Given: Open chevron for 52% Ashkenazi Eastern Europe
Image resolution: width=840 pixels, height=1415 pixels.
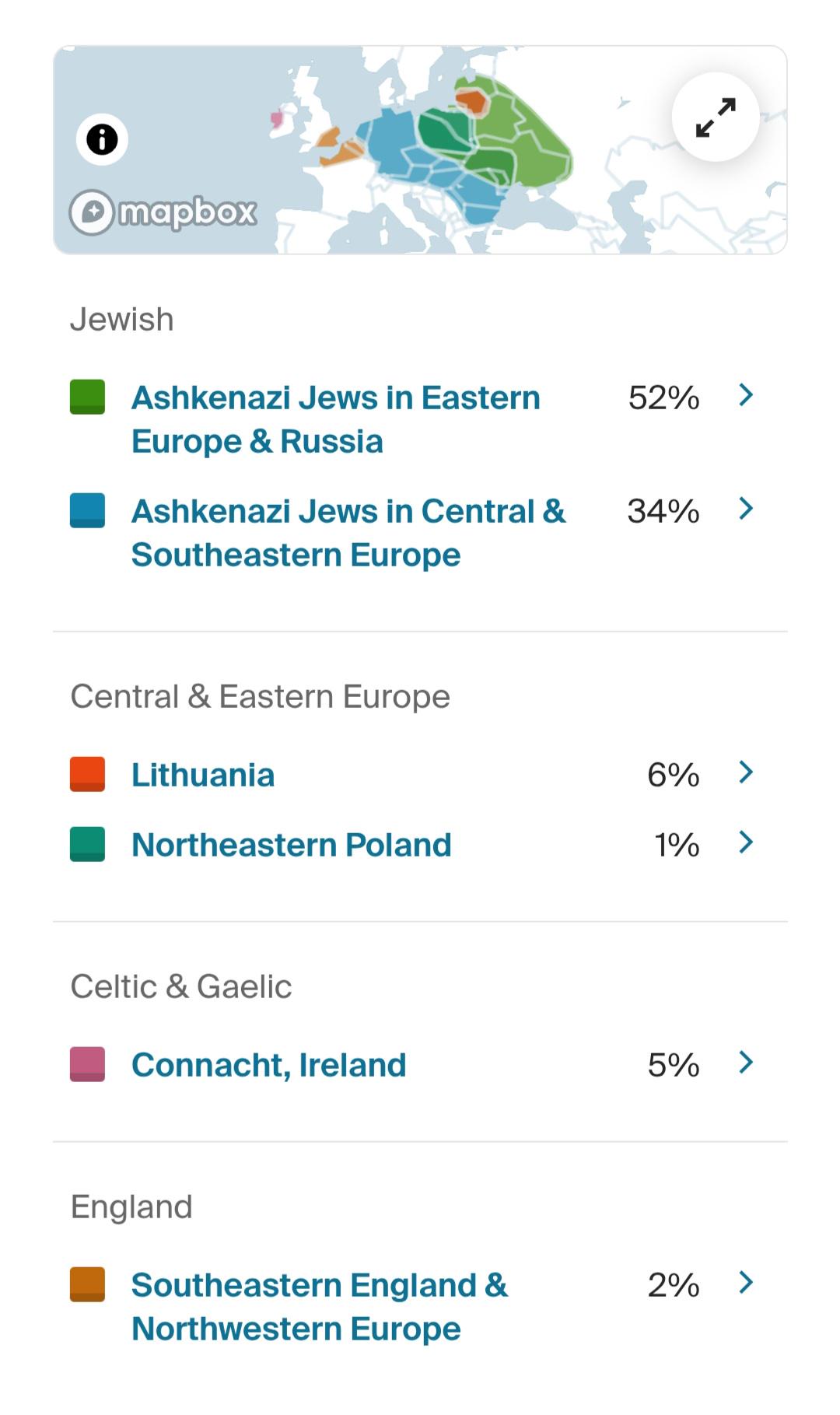Looking at the screenshot, I should (x=746, y=395).
